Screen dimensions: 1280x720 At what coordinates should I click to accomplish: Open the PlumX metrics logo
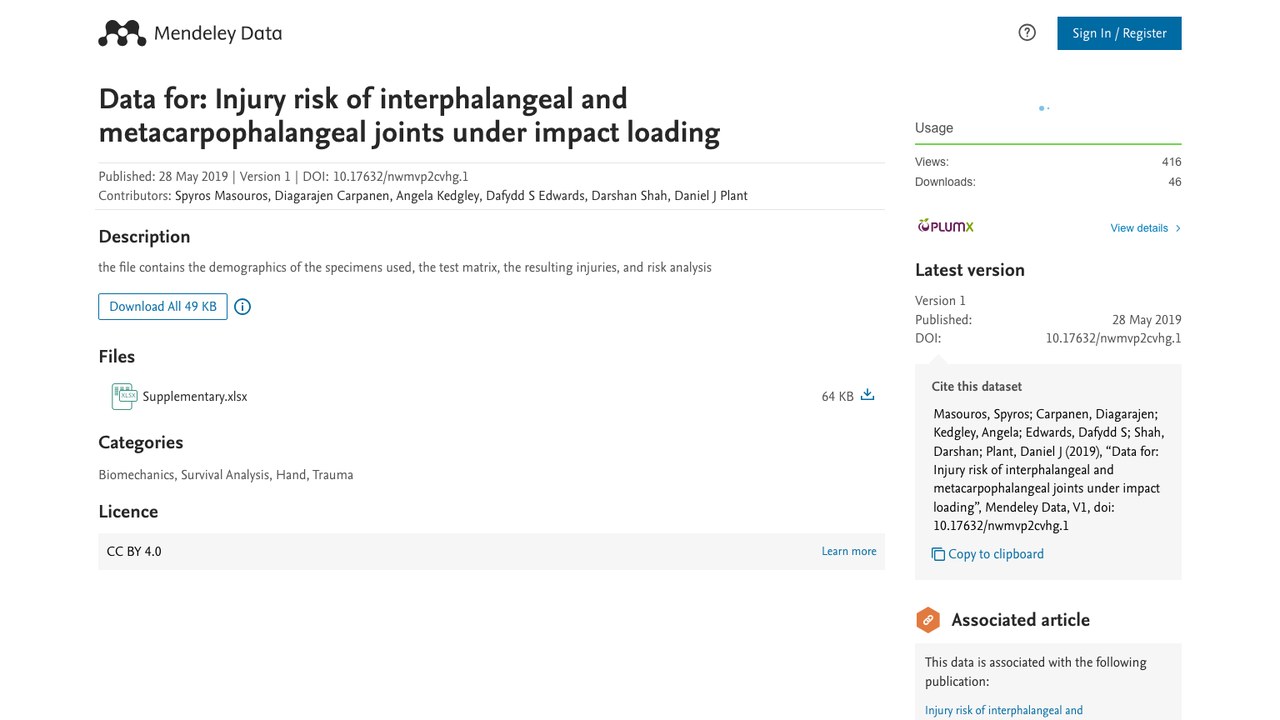coord(945,226)
